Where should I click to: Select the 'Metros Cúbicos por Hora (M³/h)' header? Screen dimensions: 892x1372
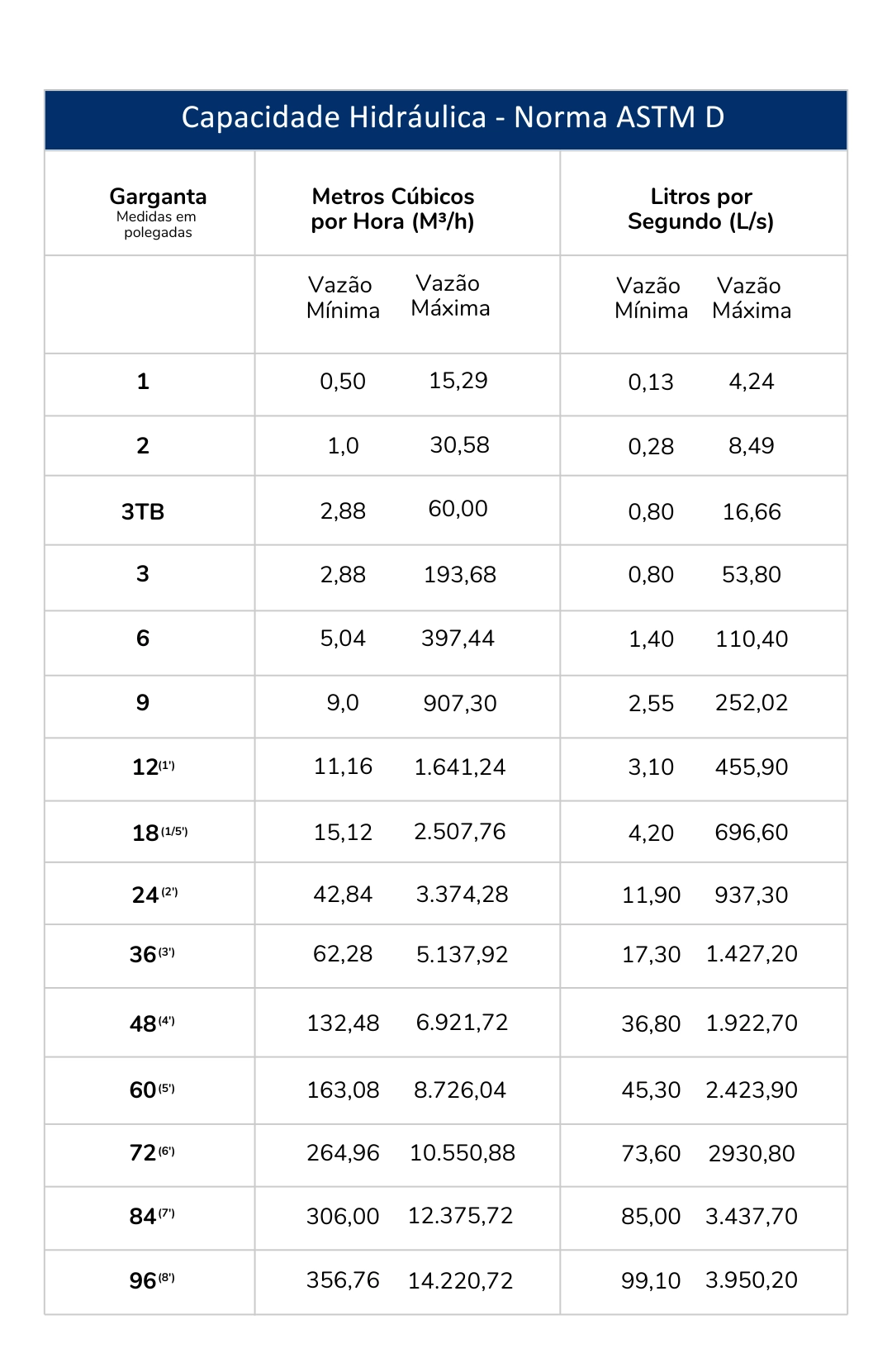click(x=392, y=209)
